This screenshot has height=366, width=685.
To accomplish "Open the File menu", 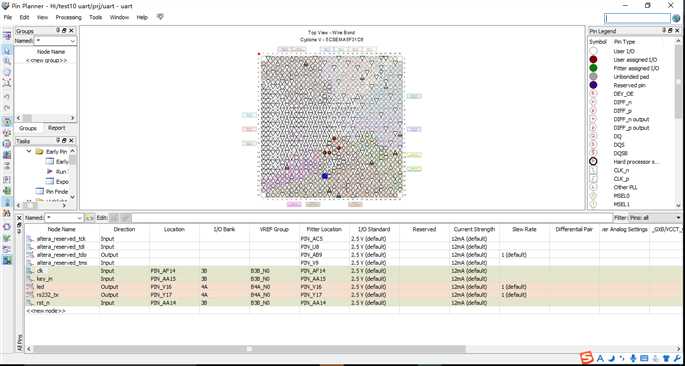I will point(7,17).
